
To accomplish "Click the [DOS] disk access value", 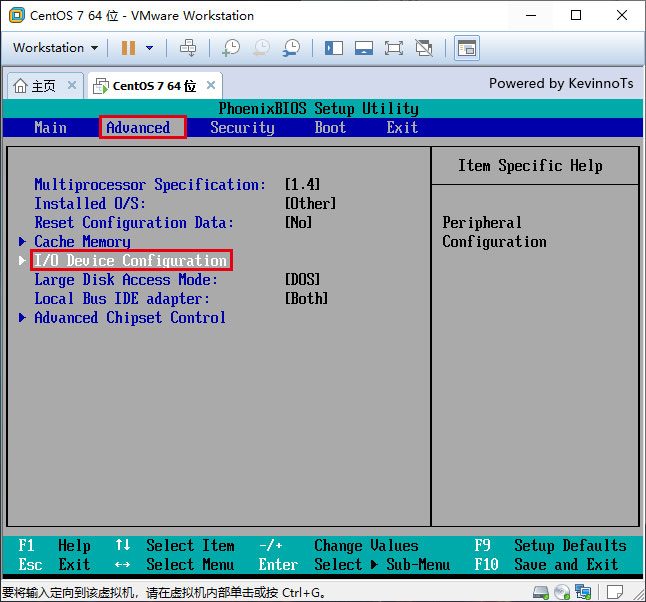I will pyautogui.click(x=302, y=279).
